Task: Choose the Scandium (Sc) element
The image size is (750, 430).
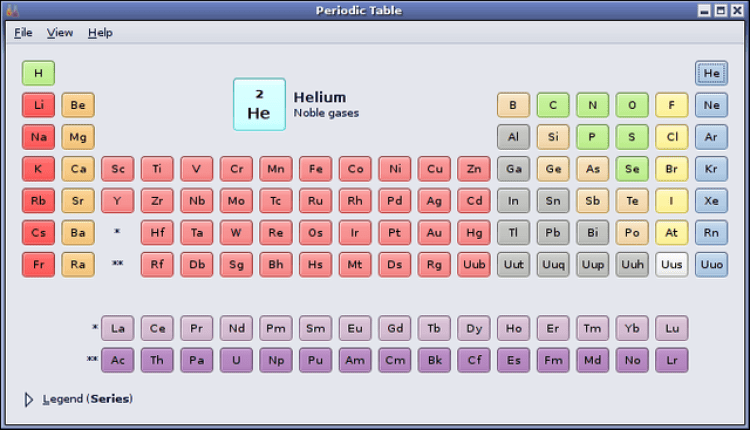Action: [x=118, y=169]
